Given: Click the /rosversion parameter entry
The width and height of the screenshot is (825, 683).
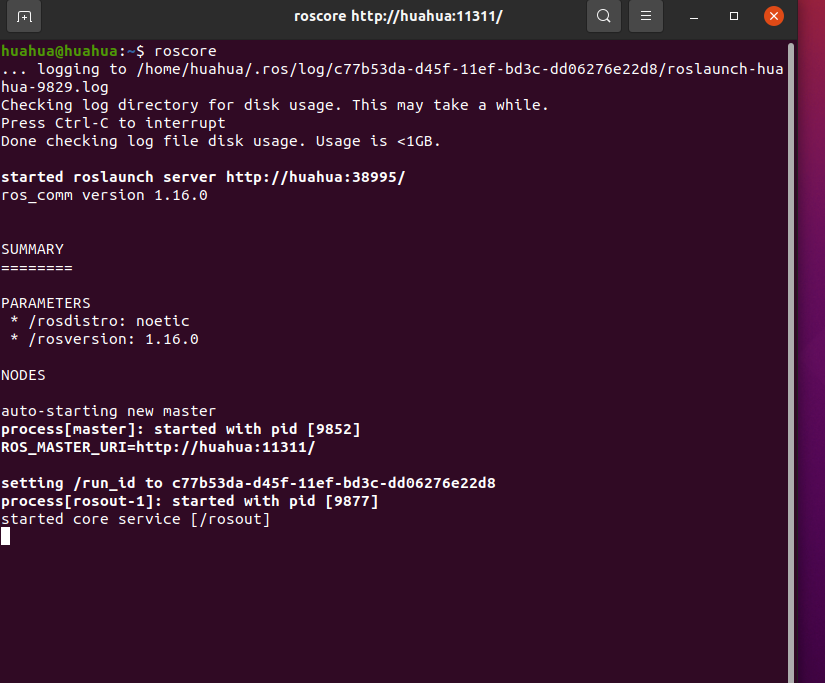Looking at the screenshot, I should (x=100, y=339).
